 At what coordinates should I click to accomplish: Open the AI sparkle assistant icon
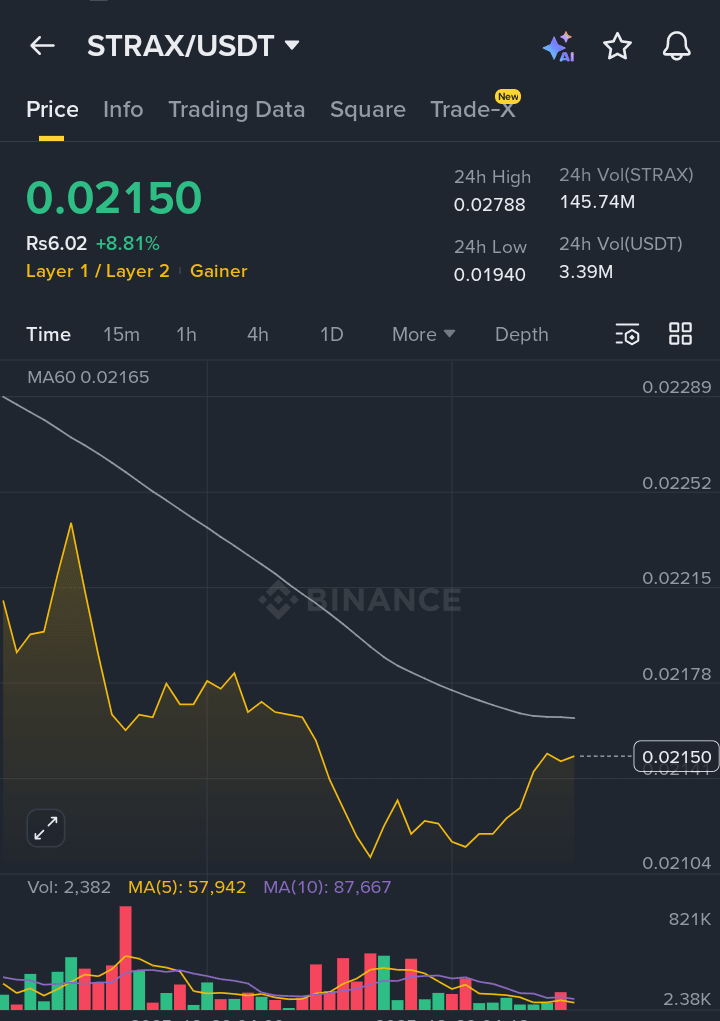(558, 47)
